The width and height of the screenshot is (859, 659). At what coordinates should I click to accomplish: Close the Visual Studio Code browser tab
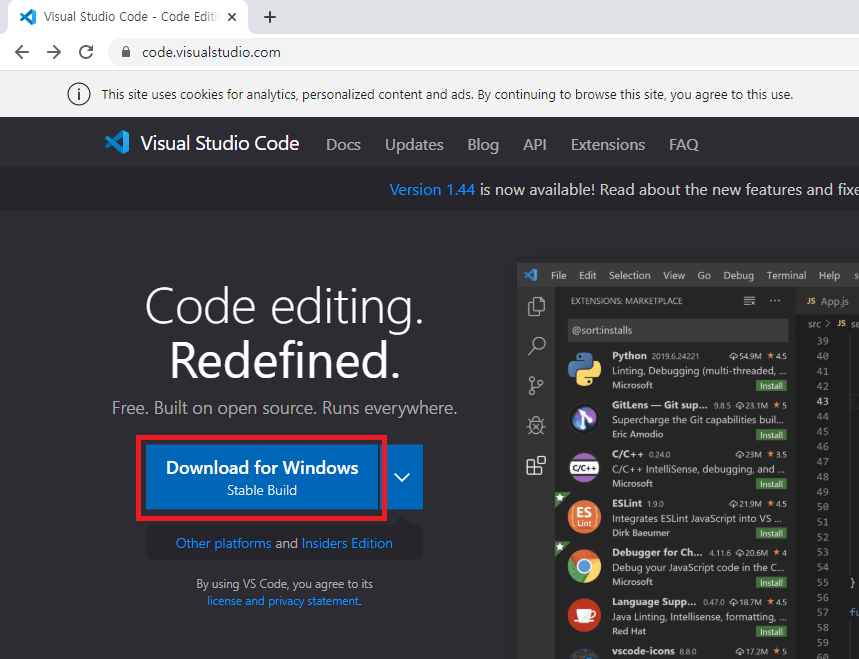(x=232, y=17)
